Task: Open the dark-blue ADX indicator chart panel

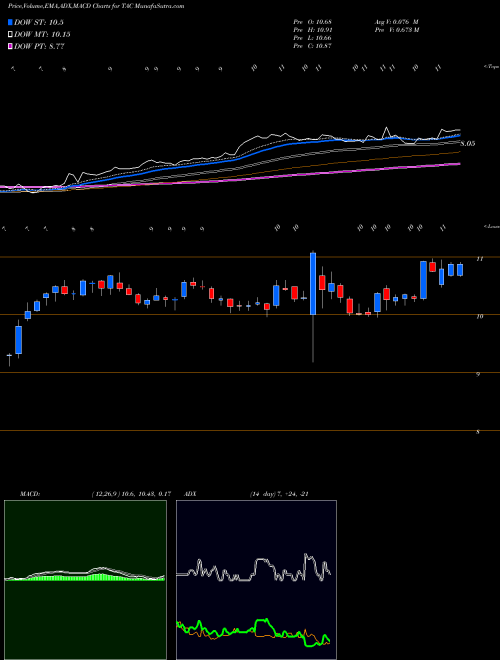Action: (x=256, y=580)
